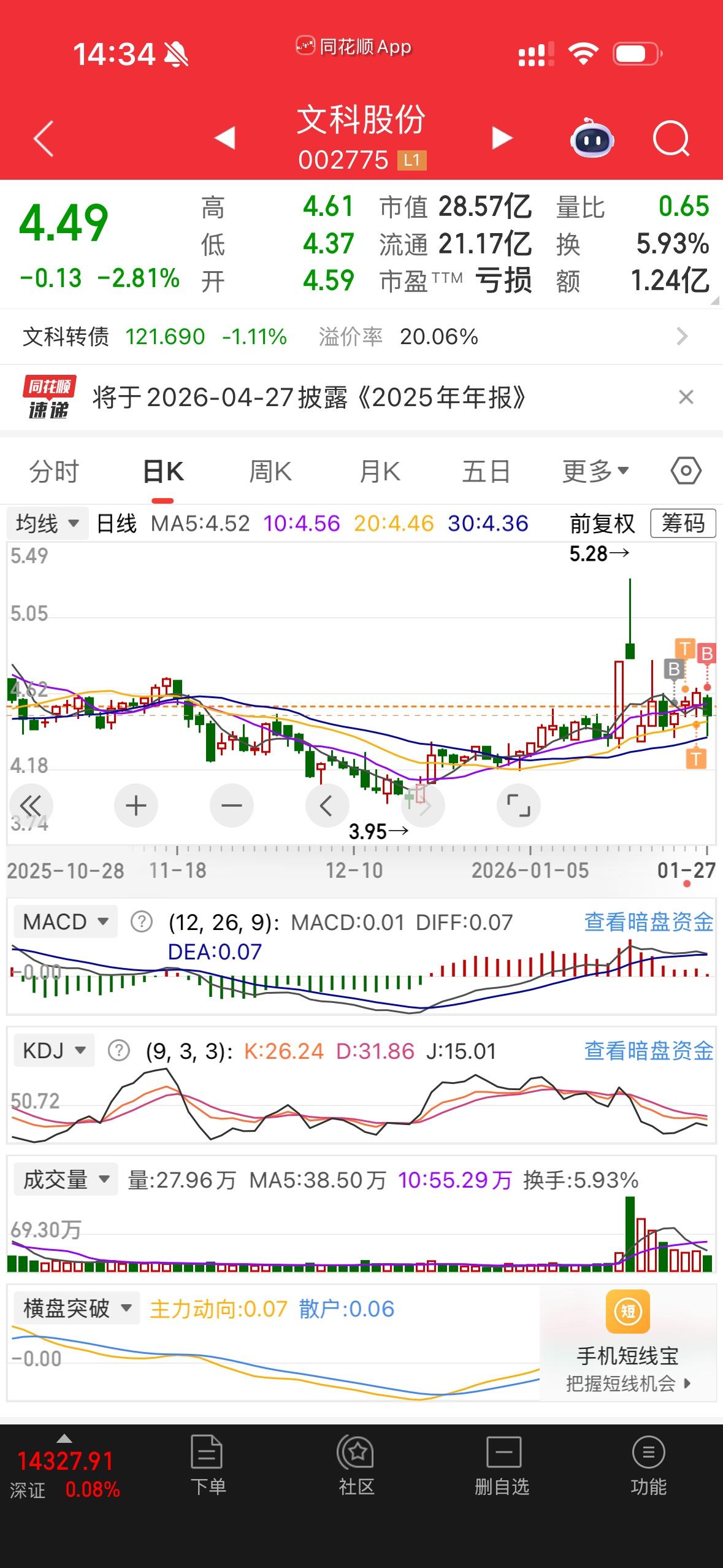The width and height of the screenshot is (723, 1568).
Task: Expand the index bar up-arrow
Action: click(x=64, y=1439)
